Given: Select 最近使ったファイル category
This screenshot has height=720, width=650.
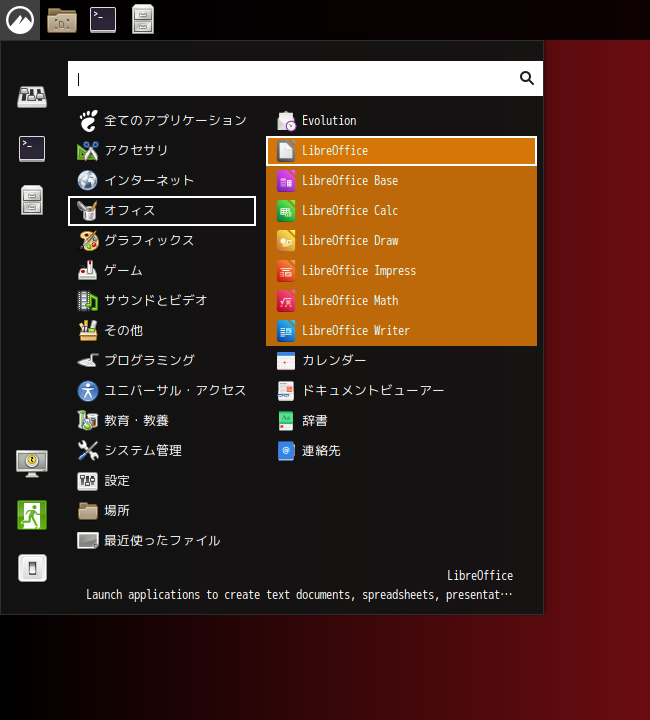Looking at the screenshot, I should click(162, 540).
